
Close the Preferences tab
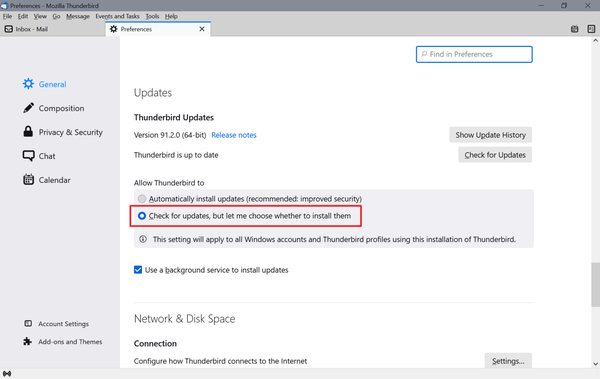point(202,29)
